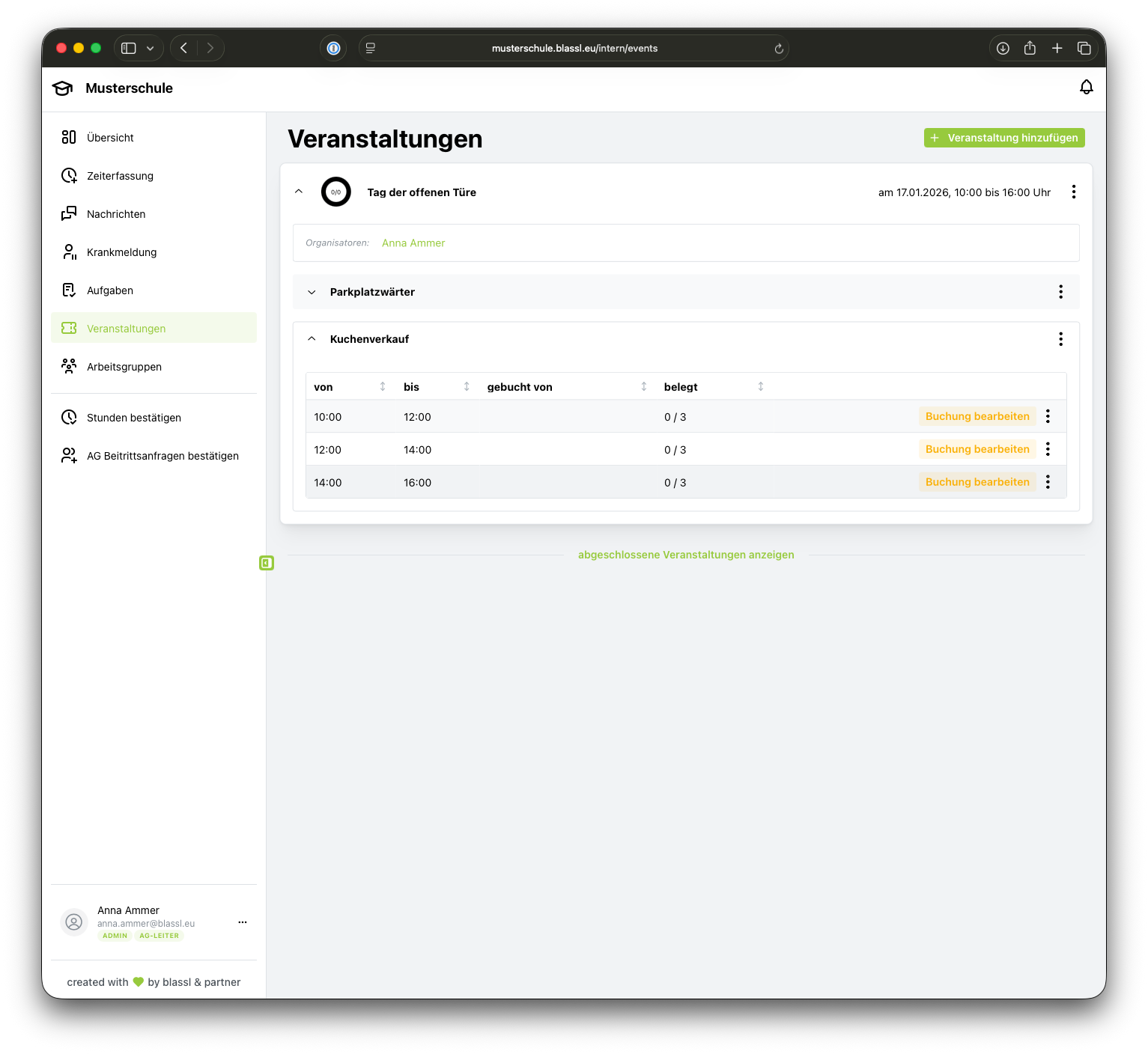Open three-dot menu for Kuchenverkauf
This screenshot has height=1054, width=1148.
pyautogui.click(x=1060, y=339)
